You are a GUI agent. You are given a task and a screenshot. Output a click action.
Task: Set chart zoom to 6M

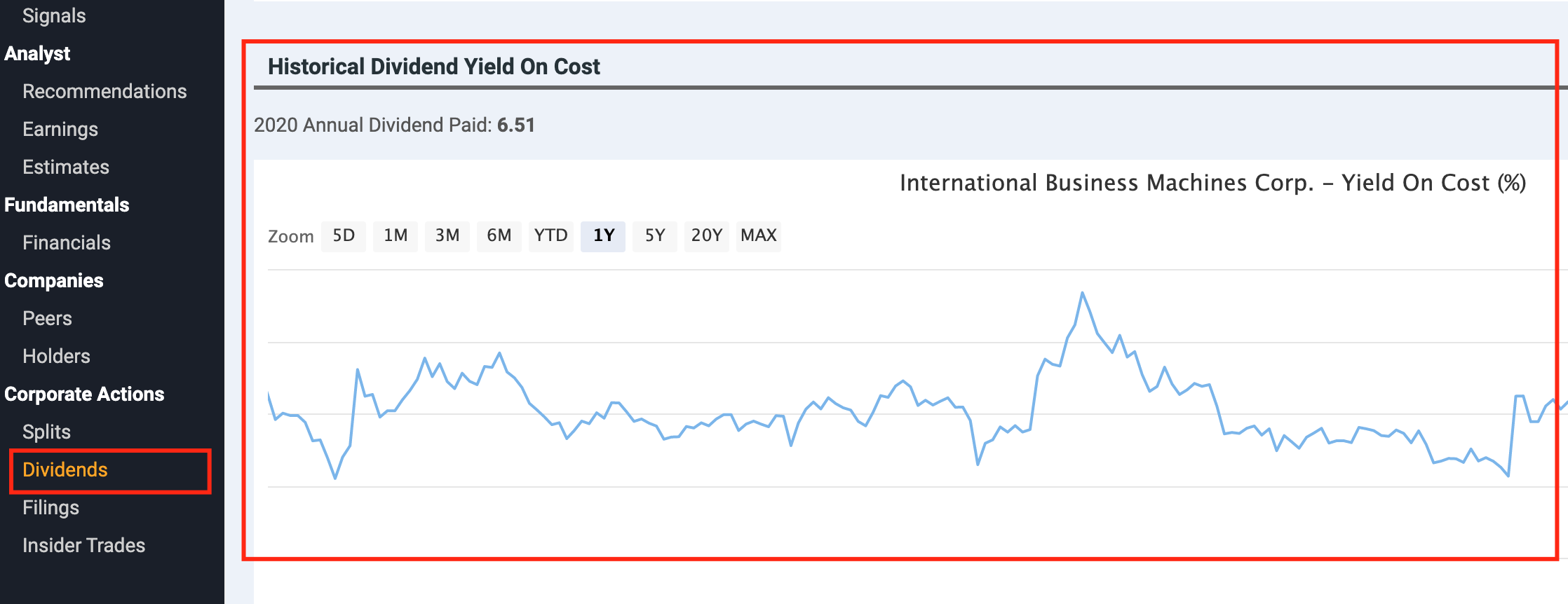[499, 235]
